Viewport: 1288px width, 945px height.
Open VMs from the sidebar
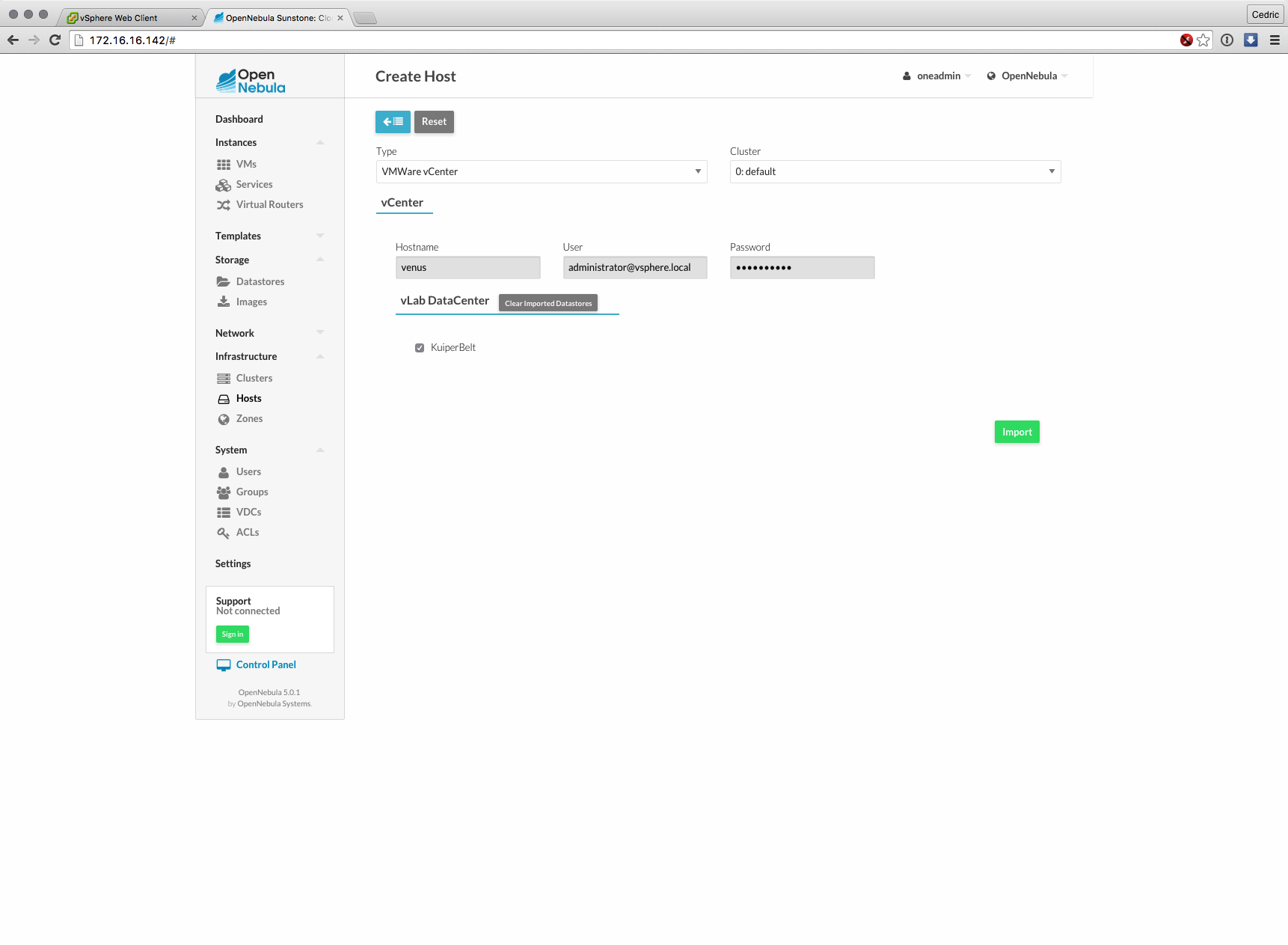pos(246,164)
